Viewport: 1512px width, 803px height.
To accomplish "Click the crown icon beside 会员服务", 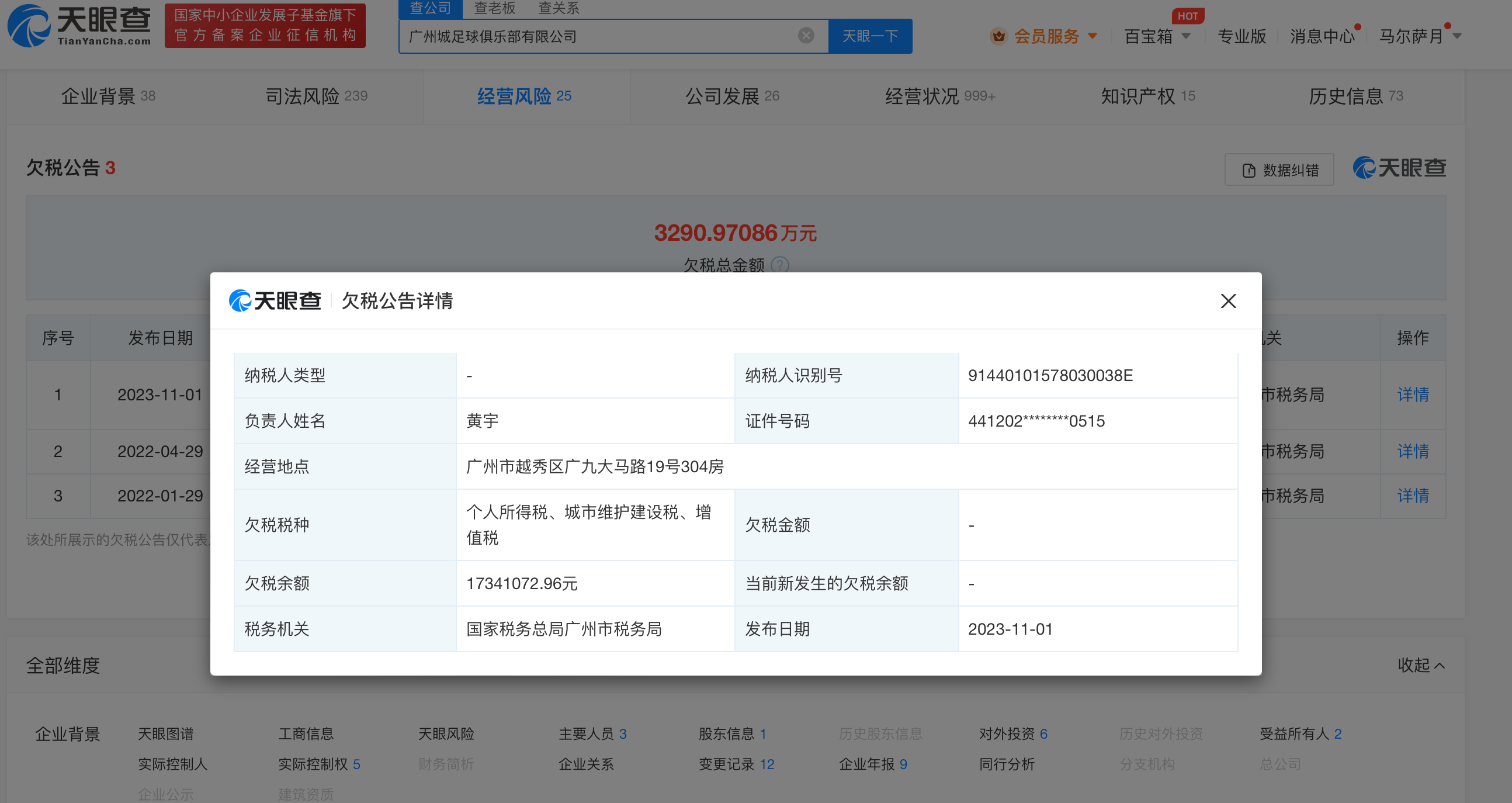I will point(998,36).
